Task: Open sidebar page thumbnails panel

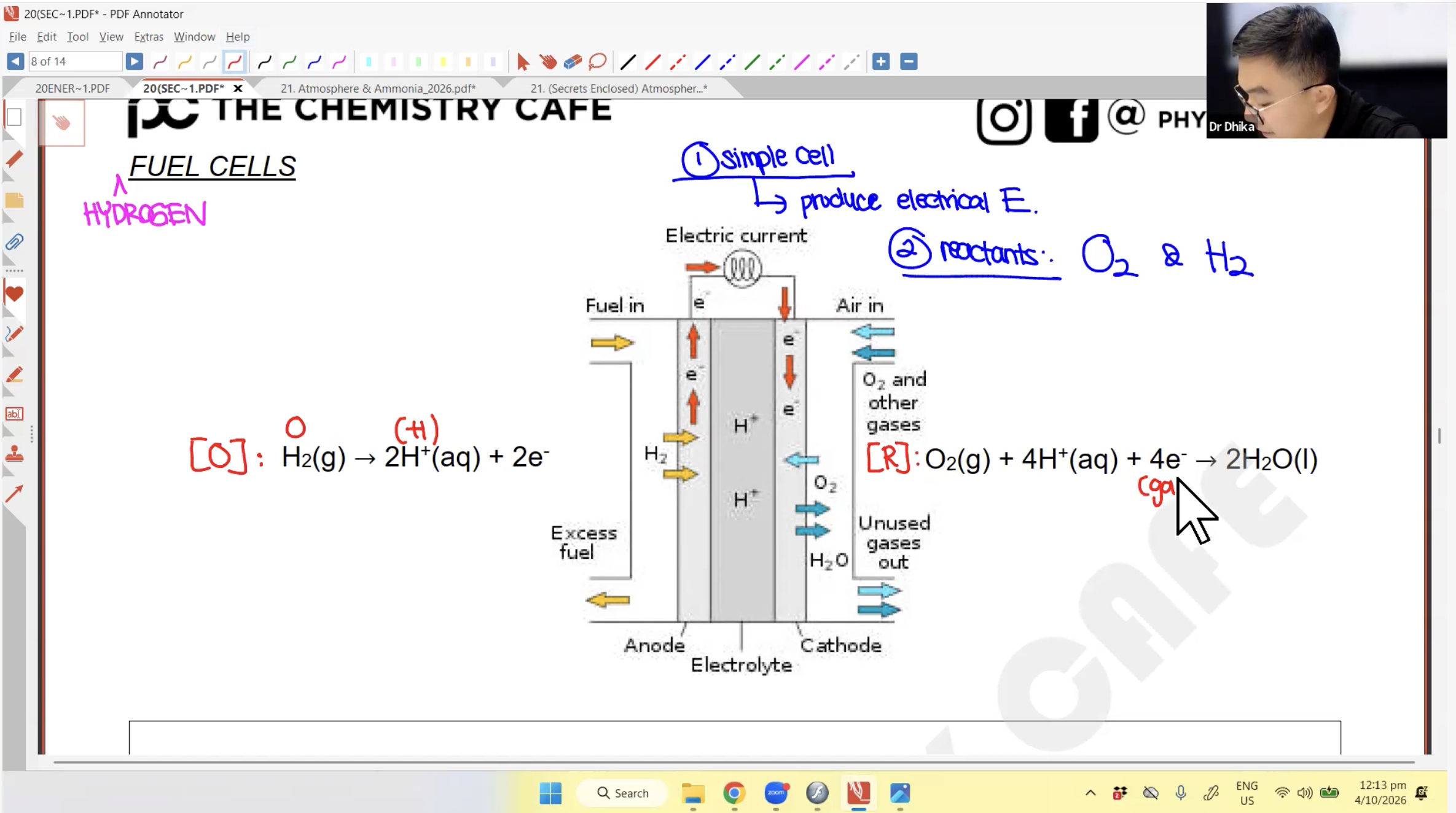Action: (x=14, y=117)
